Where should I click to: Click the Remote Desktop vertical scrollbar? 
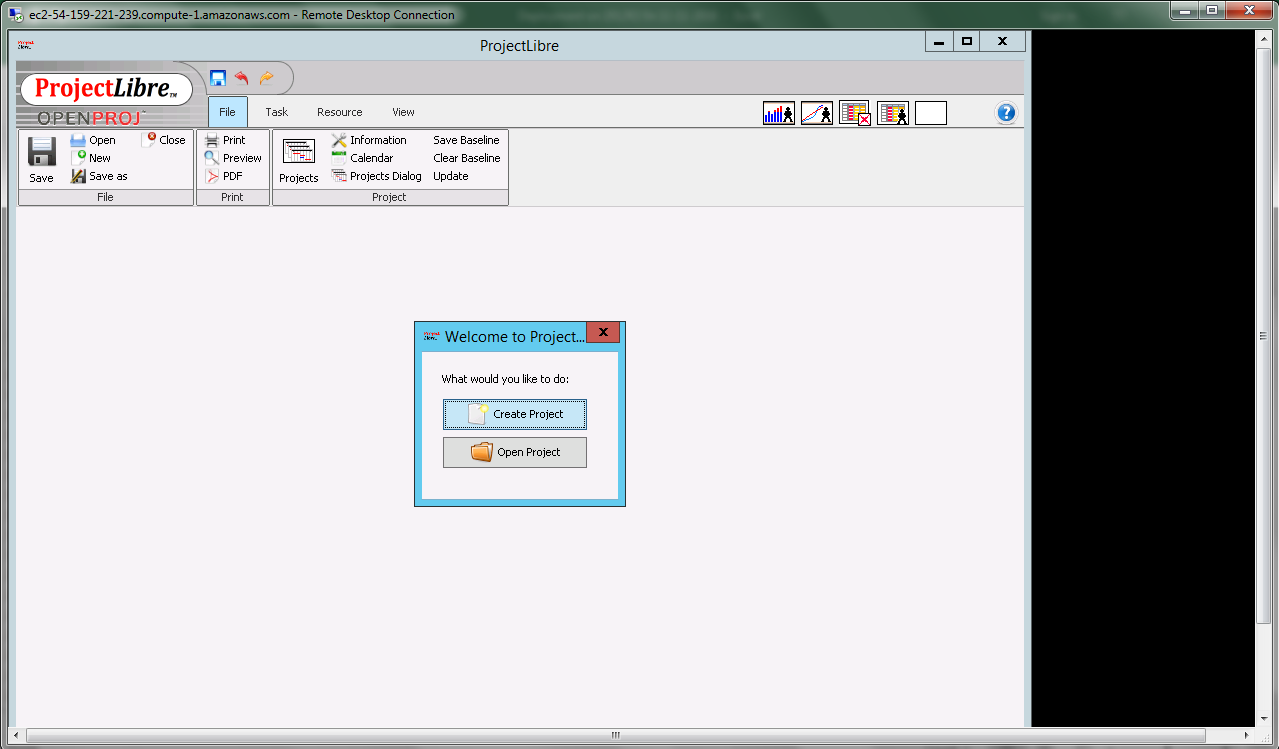point(1264,337)
